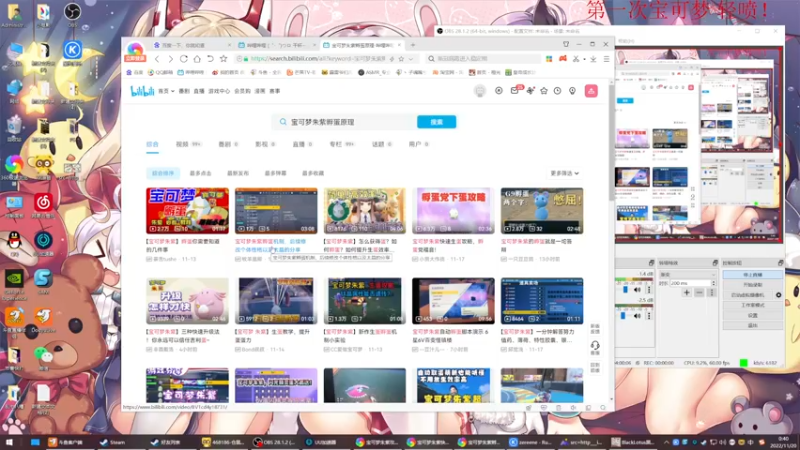Open the bilibili user avatar
This screenshot has width=800, height=450.
point(480,91)
